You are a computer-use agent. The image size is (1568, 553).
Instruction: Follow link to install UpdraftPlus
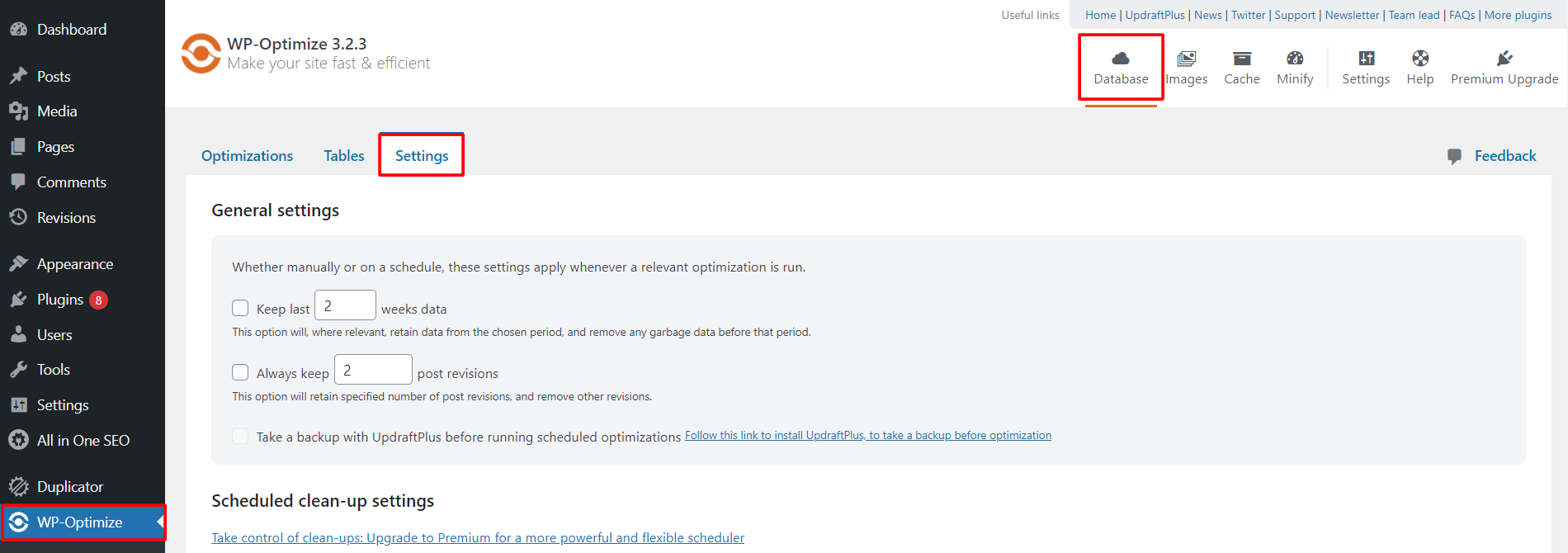pyautogui.click(x=867, y=436)
